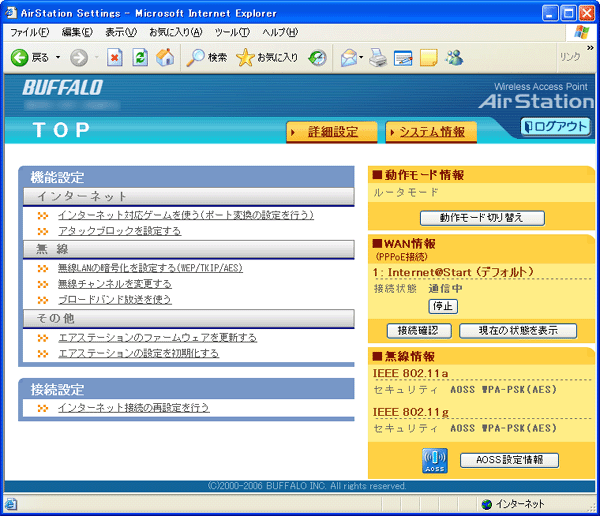This screenshot has width=600, height=516.
Task: Click the AOSS設定情報 button
Action: click(x=509, y=460)
